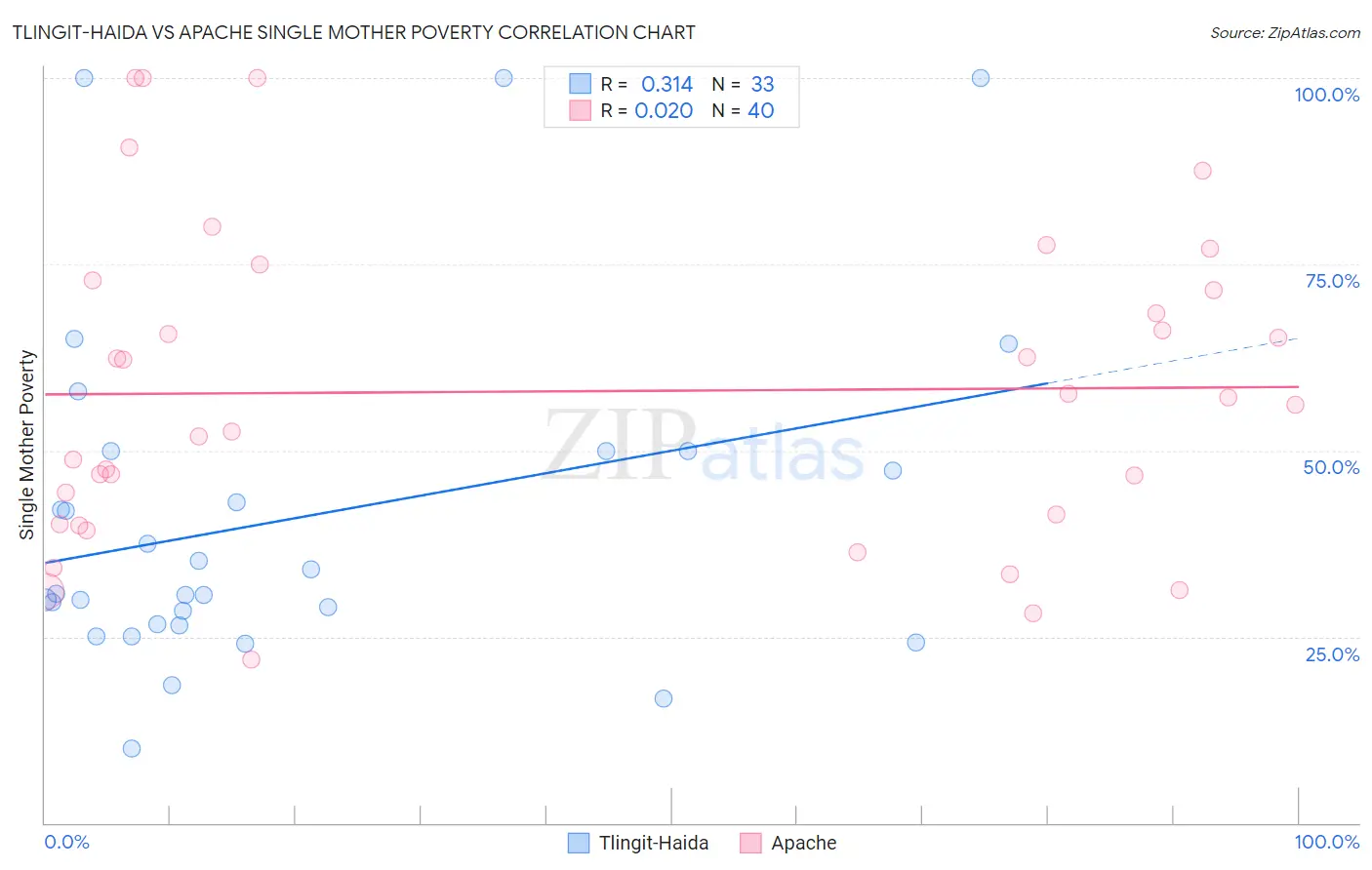
Task: Click the Apache pink legend swatch at bottom
Action: coord(750,843)
